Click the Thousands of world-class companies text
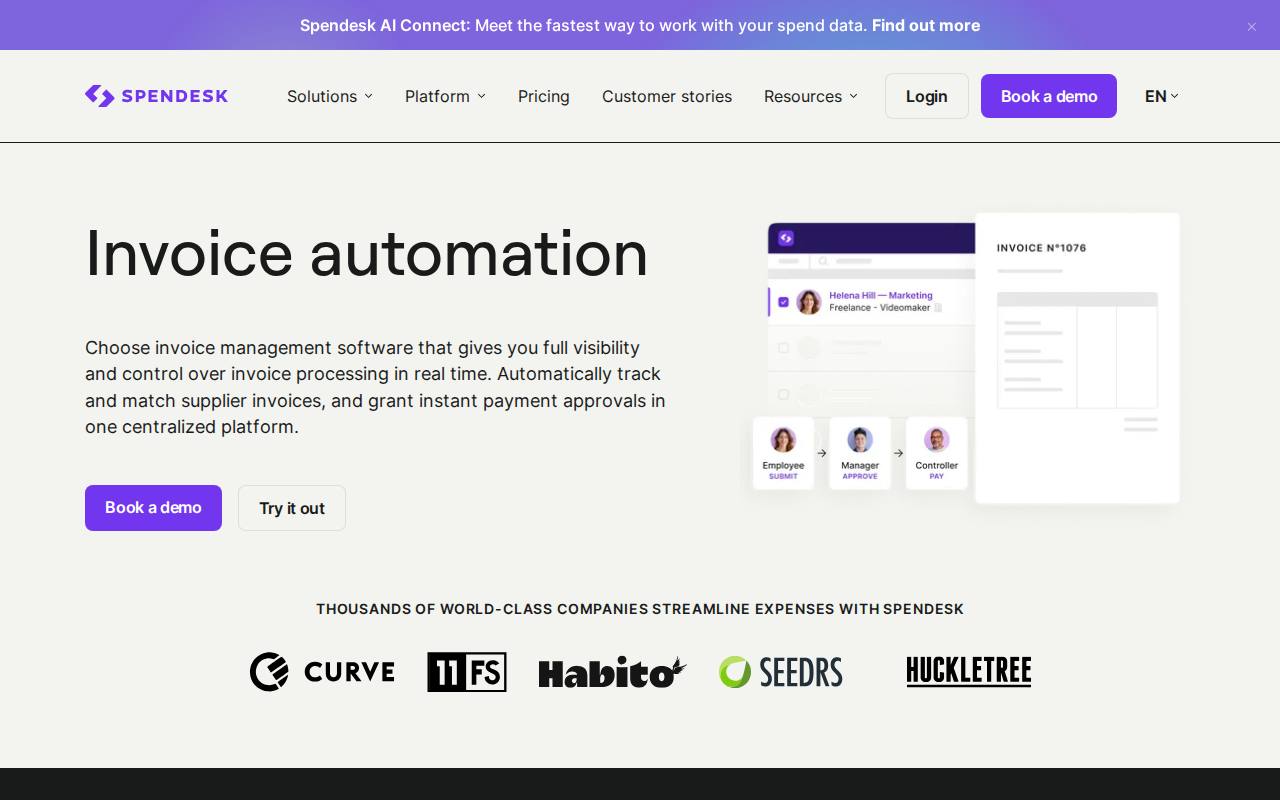Viewport: 1280px width, 800px height. (640, 609)
